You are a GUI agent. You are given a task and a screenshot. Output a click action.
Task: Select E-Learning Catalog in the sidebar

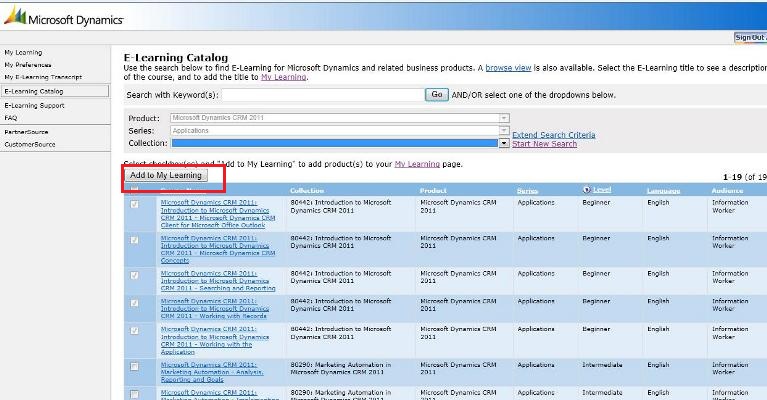[x=55, y=91]
